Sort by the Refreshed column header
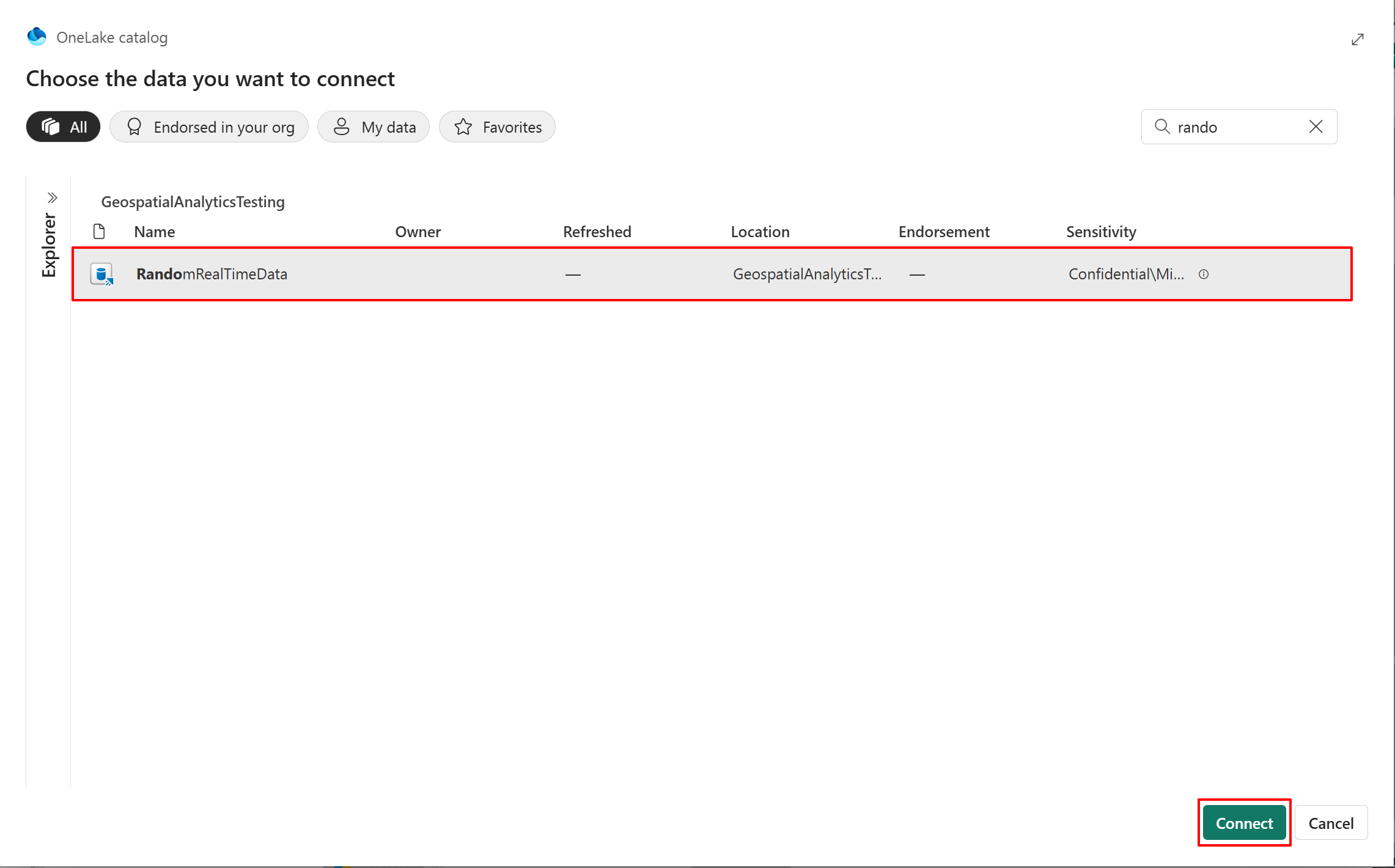The width and height of the screenshot is (1395, 868). pyautogui.click(x=597, y=232)
